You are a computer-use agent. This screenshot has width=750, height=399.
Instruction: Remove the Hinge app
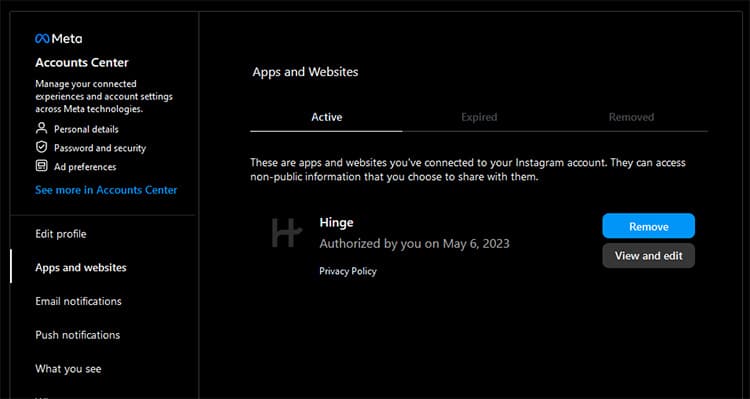coord(649,226)
